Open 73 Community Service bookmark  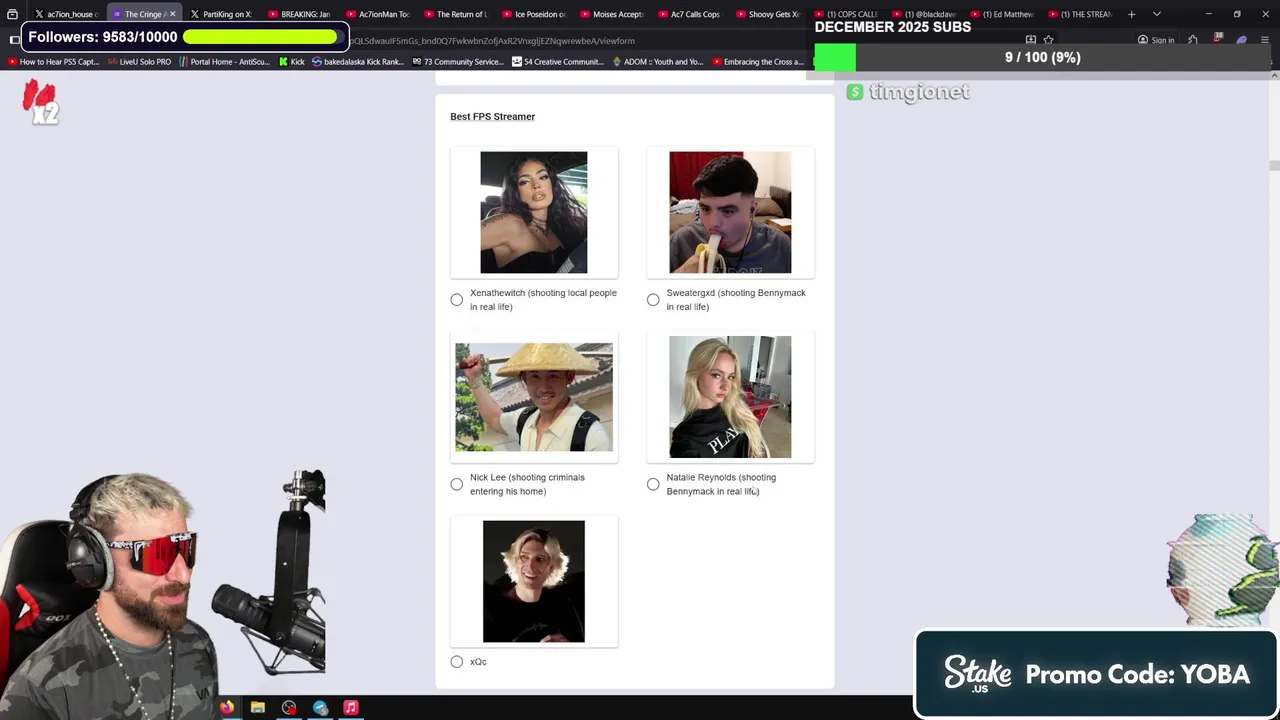click(x=458, y=62)
